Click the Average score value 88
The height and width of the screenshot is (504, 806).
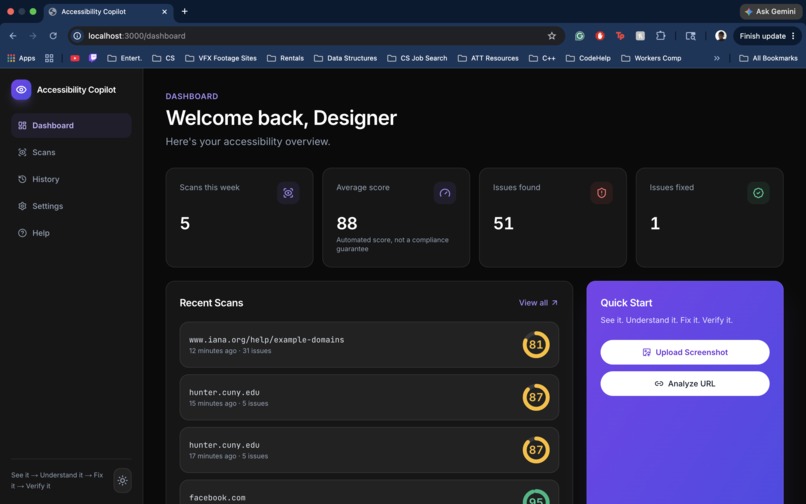coord(347,223)
